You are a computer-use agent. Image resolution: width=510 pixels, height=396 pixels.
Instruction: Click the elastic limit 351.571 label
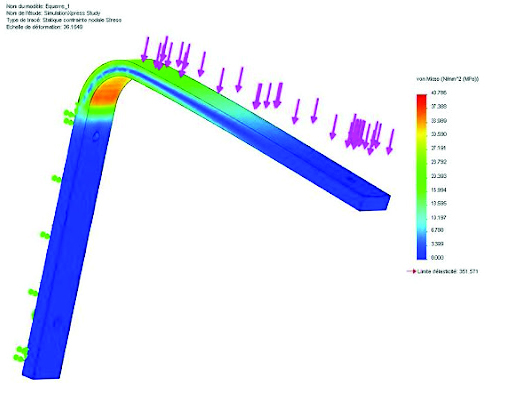click(x=447, y=271)
